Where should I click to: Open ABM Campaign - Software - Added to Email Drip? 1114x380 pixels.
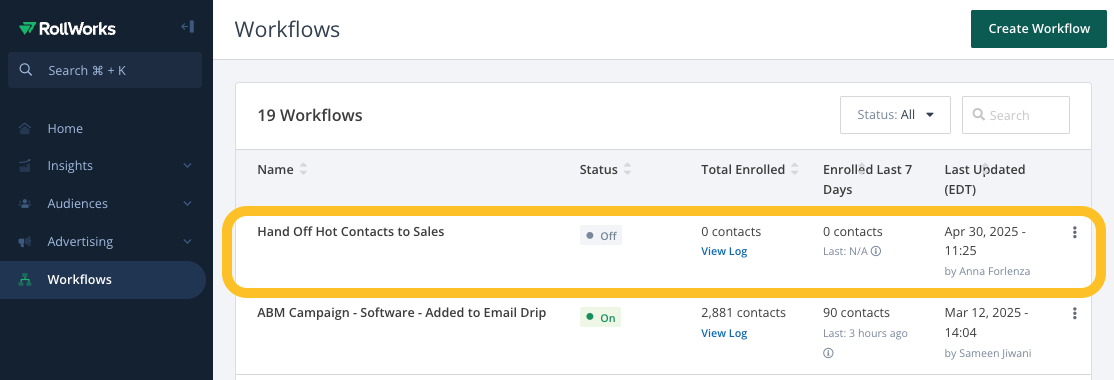point(401,313)
